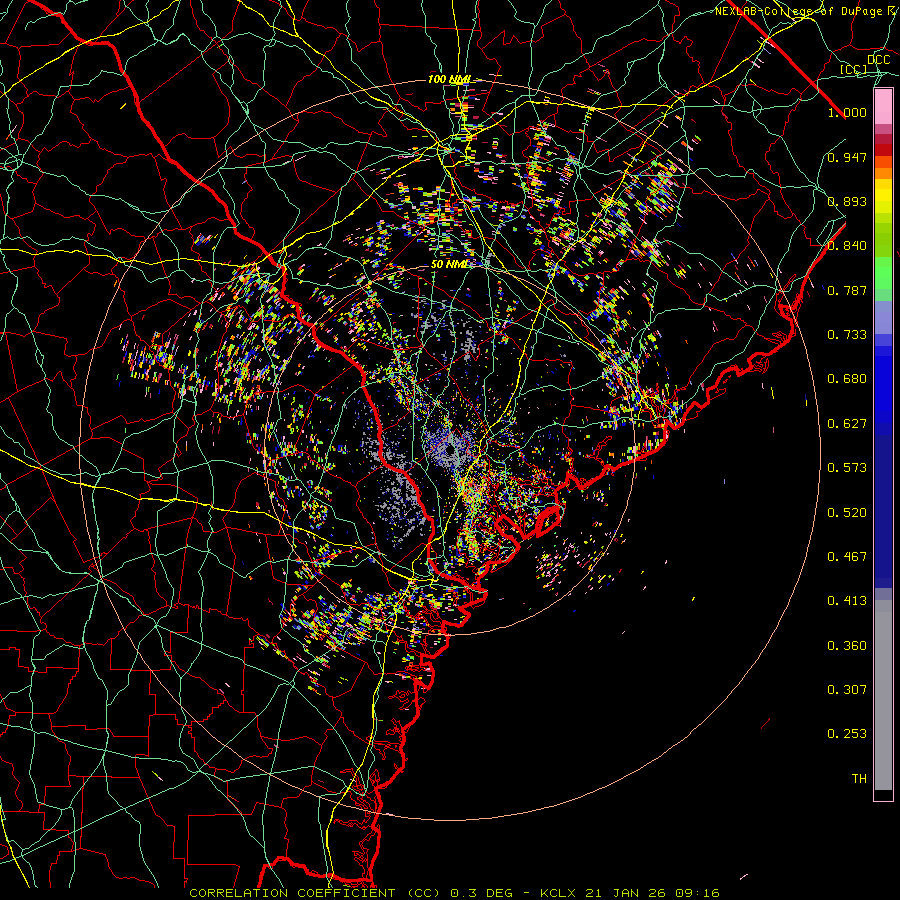
Task: Click the 50 NMI range ring label
Action: (449, 265)
